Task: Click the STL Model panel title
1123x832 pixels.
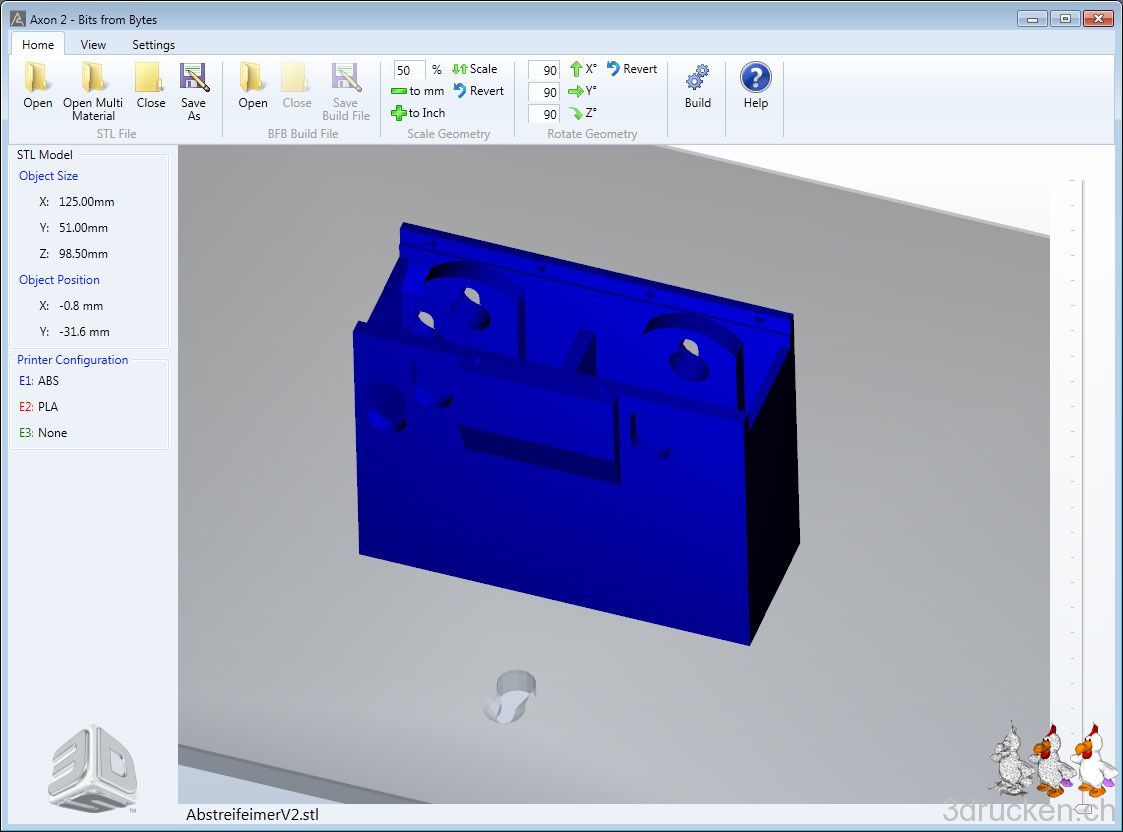Action: click(44, 155)
